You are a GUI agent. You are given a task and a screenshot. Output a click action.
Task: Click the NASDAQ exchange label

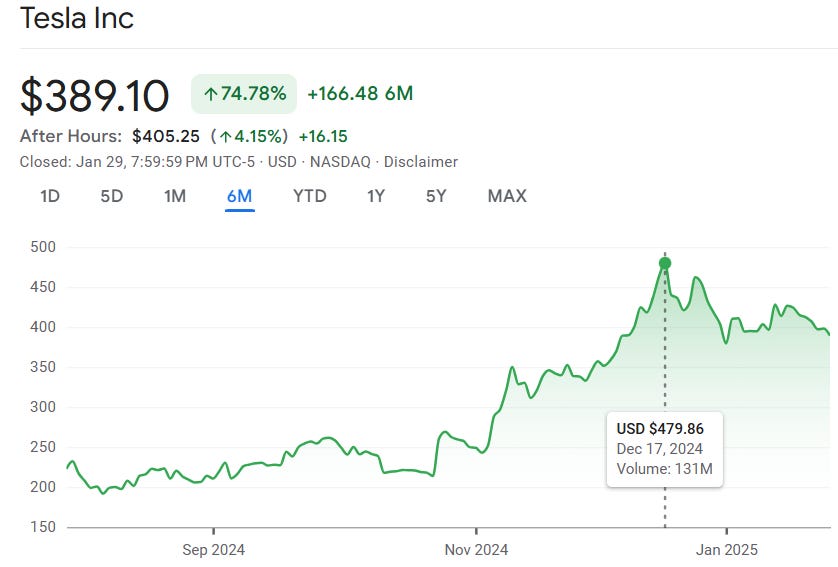340,162
